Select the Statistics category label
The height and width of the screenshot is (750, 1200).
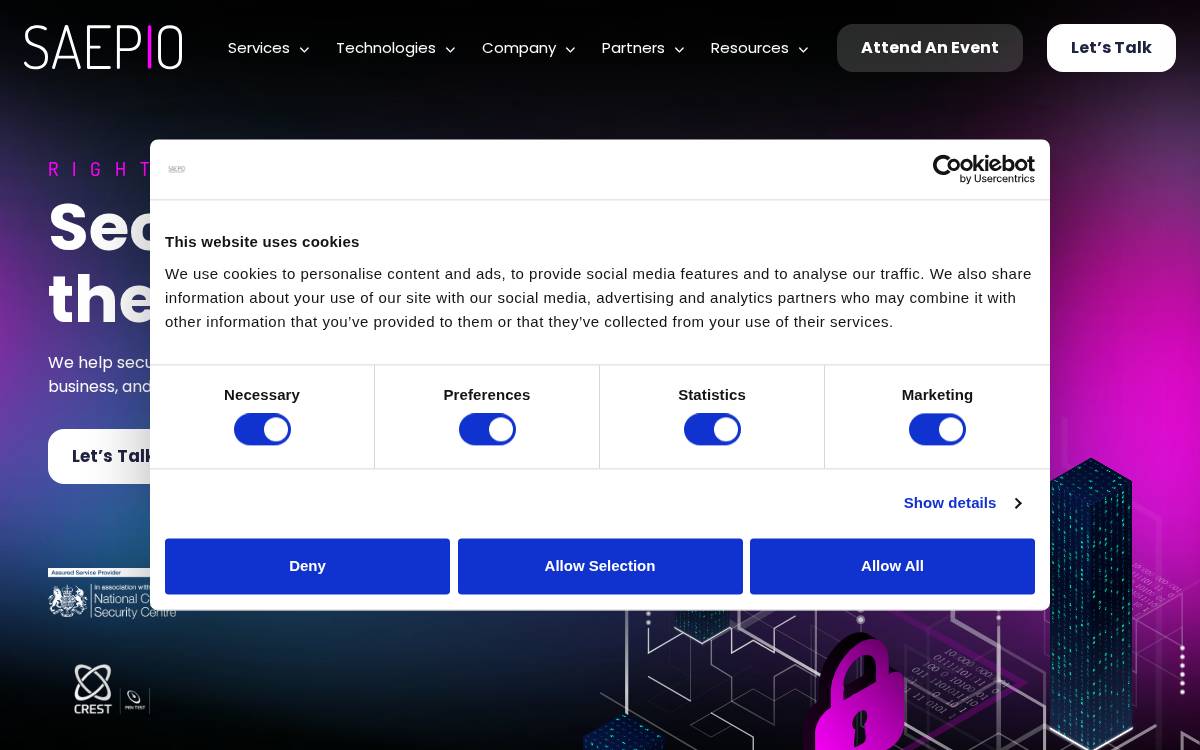click(712, 395)
